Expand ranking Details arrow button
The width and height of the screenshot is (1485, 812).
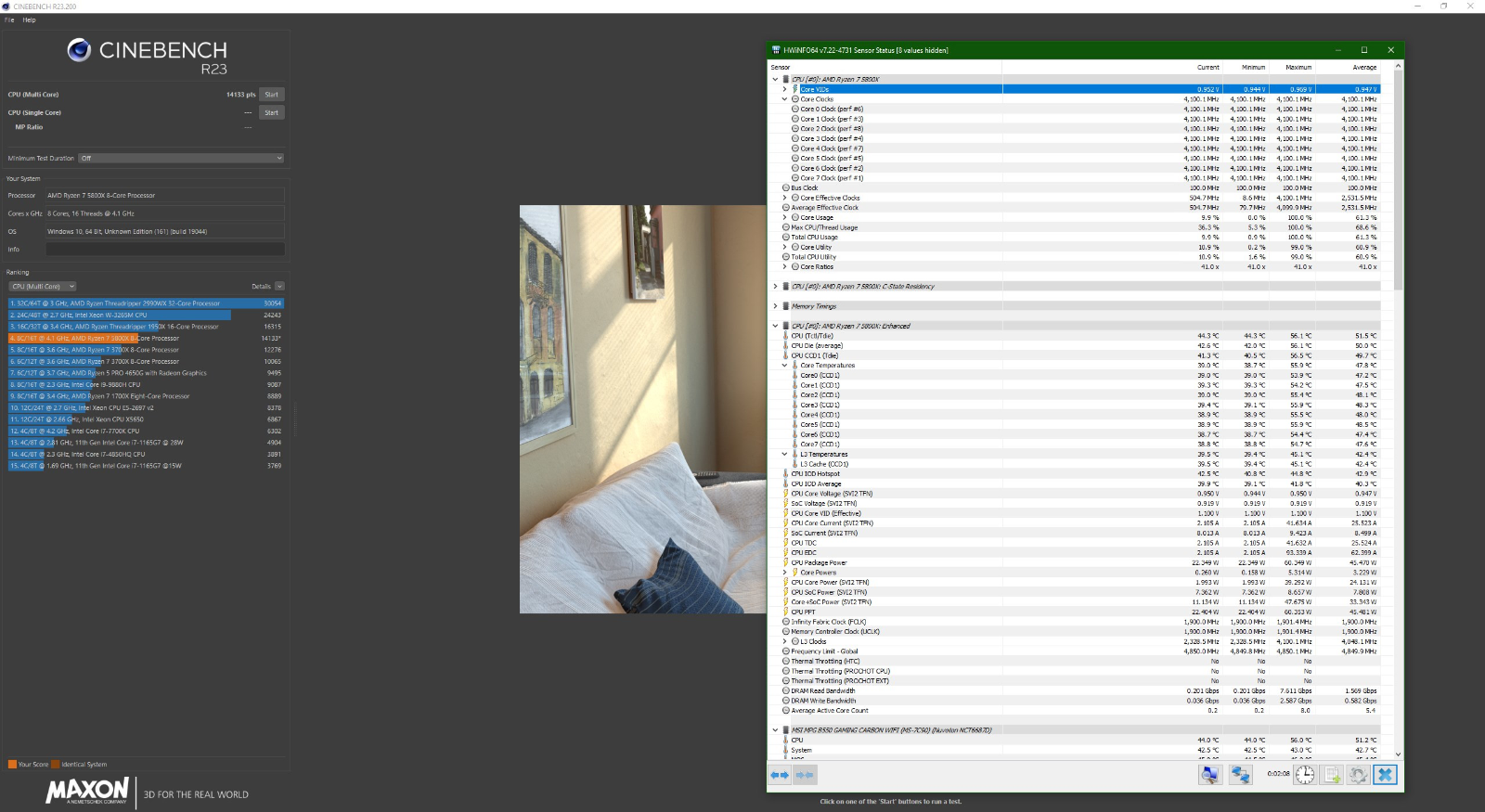[279, 287]
